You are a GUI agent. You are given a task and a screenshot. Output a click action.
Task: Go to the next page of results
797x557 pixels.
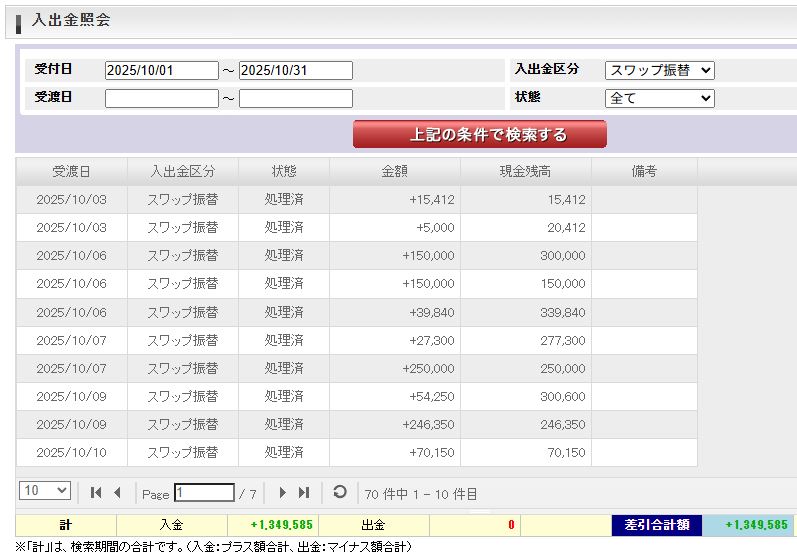point(283,492)
